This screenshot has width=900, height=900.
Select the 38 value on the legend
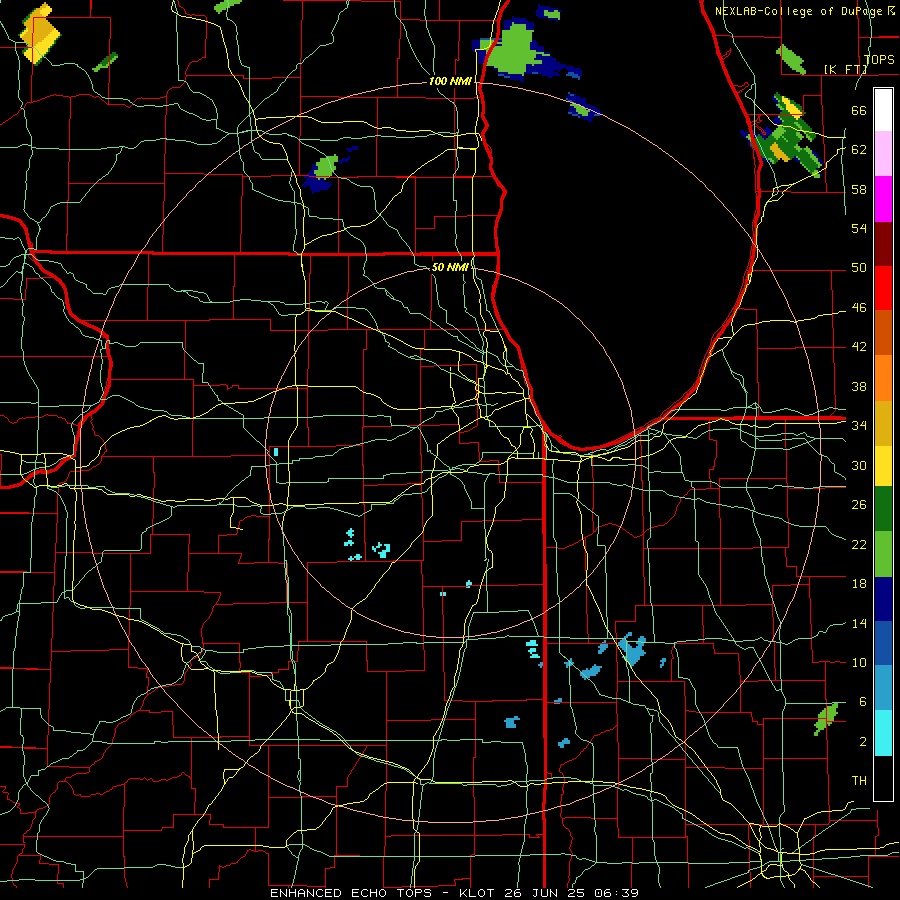tap(859, 386)
